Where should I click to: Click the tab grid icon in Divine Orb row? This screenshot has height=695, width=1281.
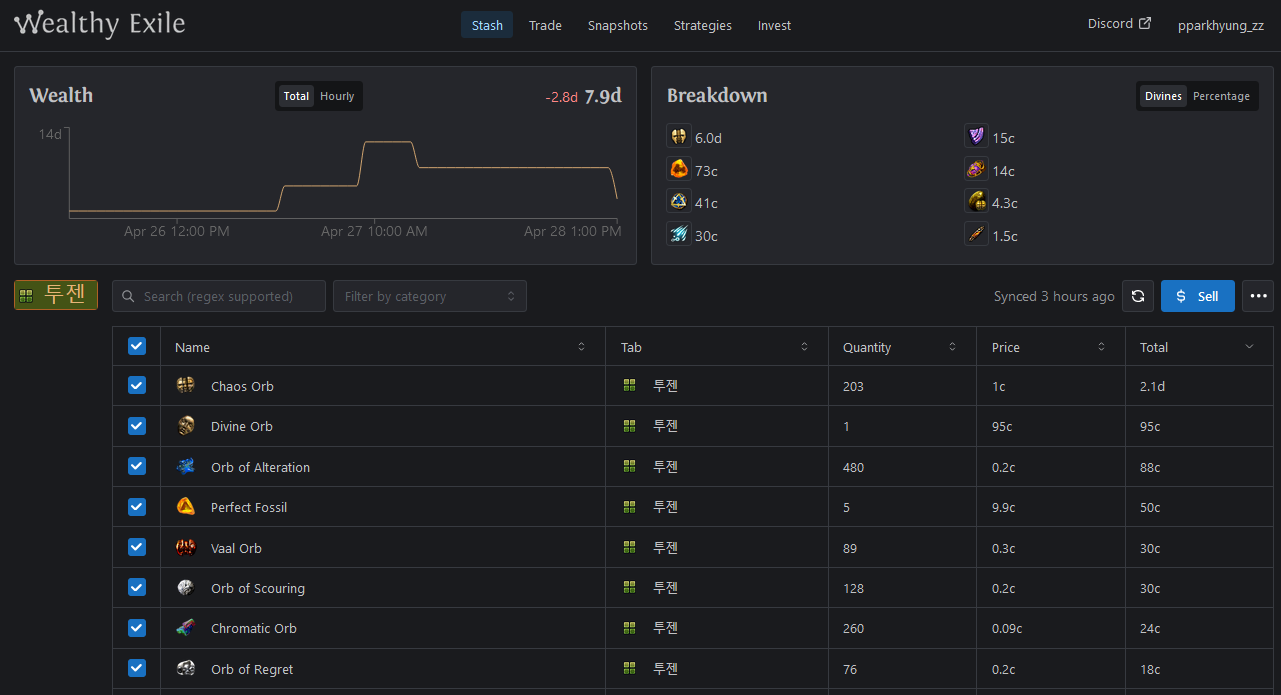click(x=629, y=426)
